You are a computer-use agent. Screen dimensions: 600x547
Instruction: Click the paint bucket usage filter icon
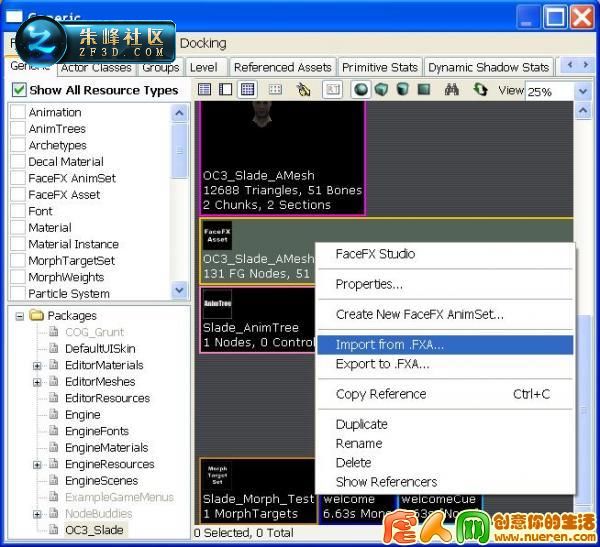(303, 90)
